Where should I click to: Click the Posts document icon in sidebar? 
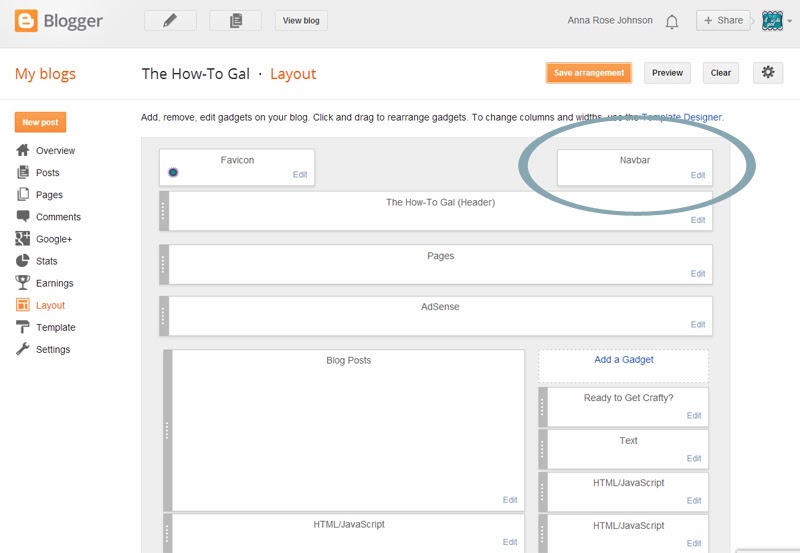(x=22, y=172)
